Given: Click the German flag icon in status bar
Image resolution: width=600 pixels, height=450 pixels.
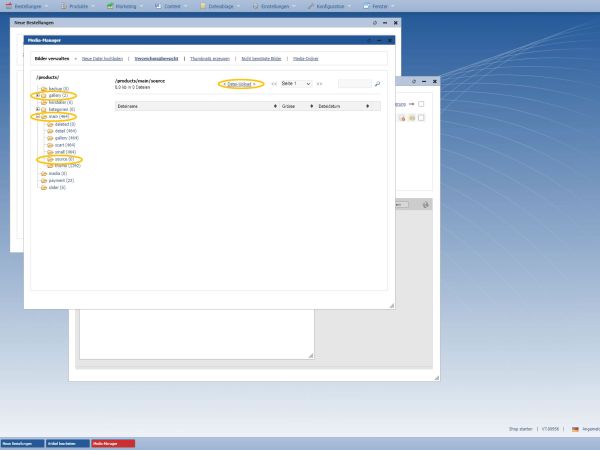Looking at the screenshot, I should (x=574, y=429).
